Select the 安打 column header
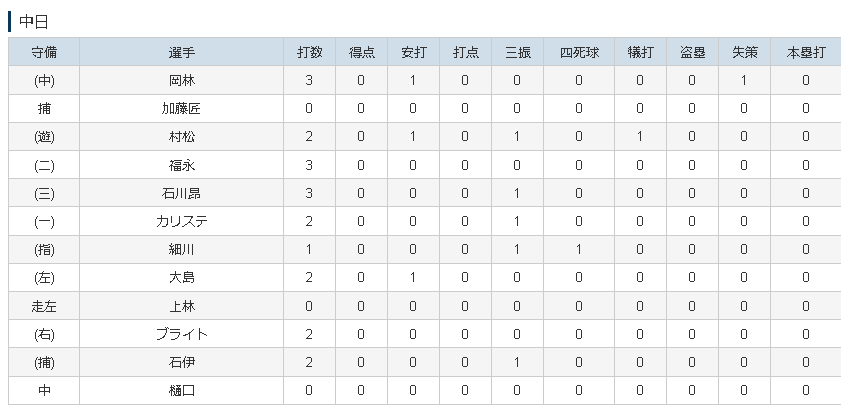Image resolution: width=841 pixels, height=410 pixels. [x=414, y=52]
